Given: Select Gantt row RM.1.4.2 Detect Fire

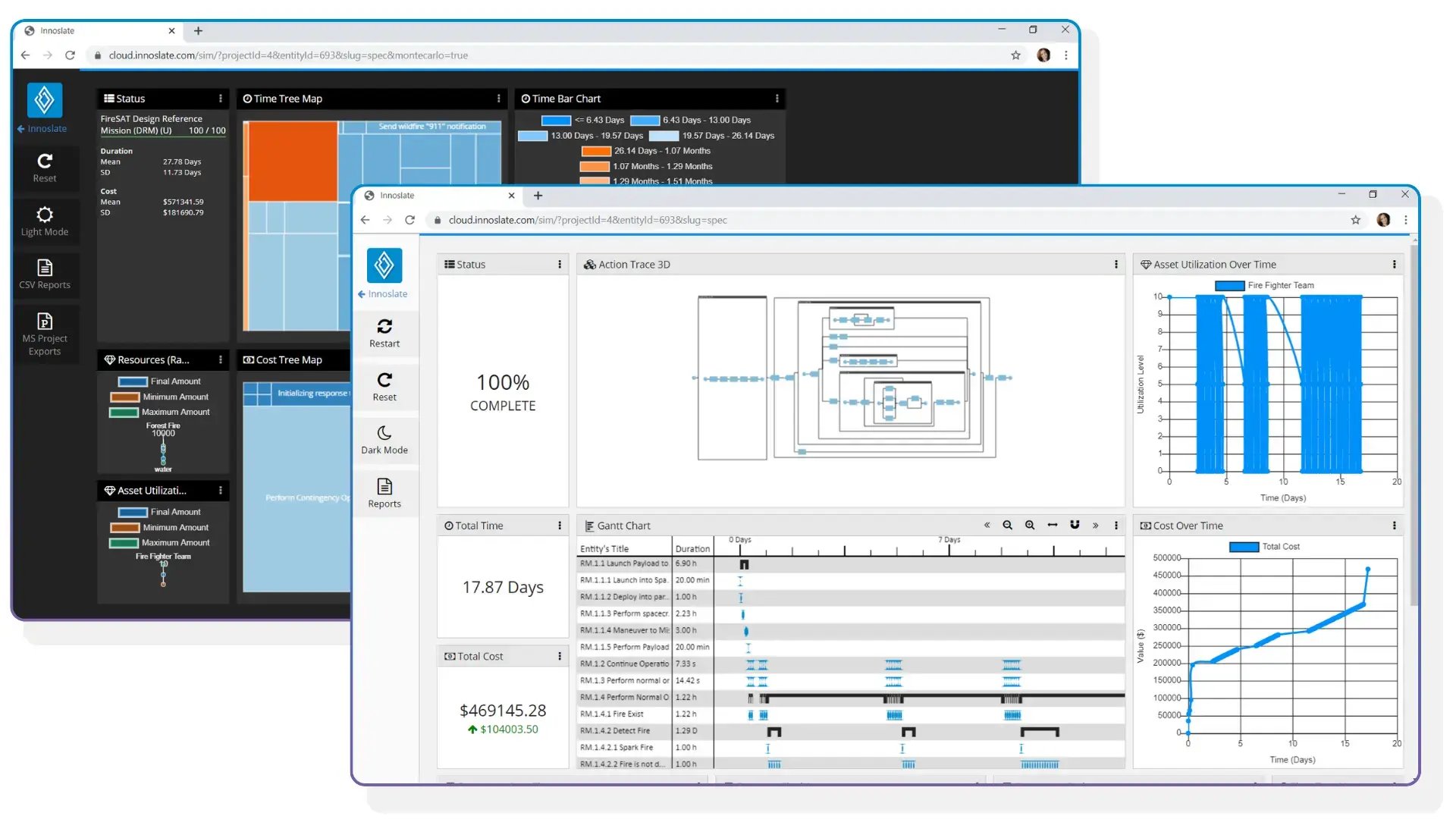Looking at the screenshot, I should pyautogui.click(x=851, y=731).
